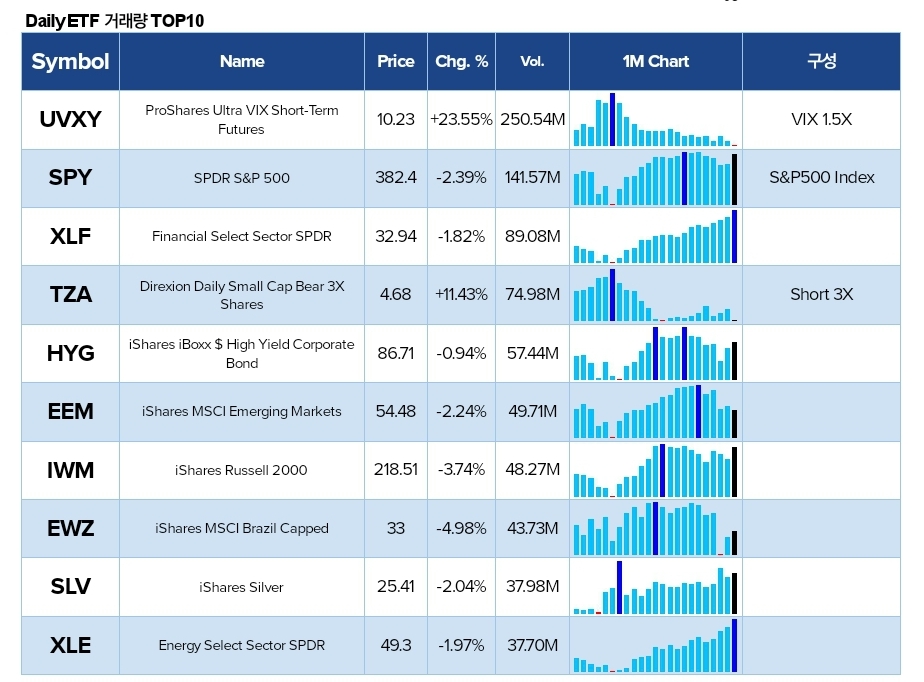The image size is (924, 682).
Task: Click Financial Select Sector SPDR name
Action: (x=242, y=236)
